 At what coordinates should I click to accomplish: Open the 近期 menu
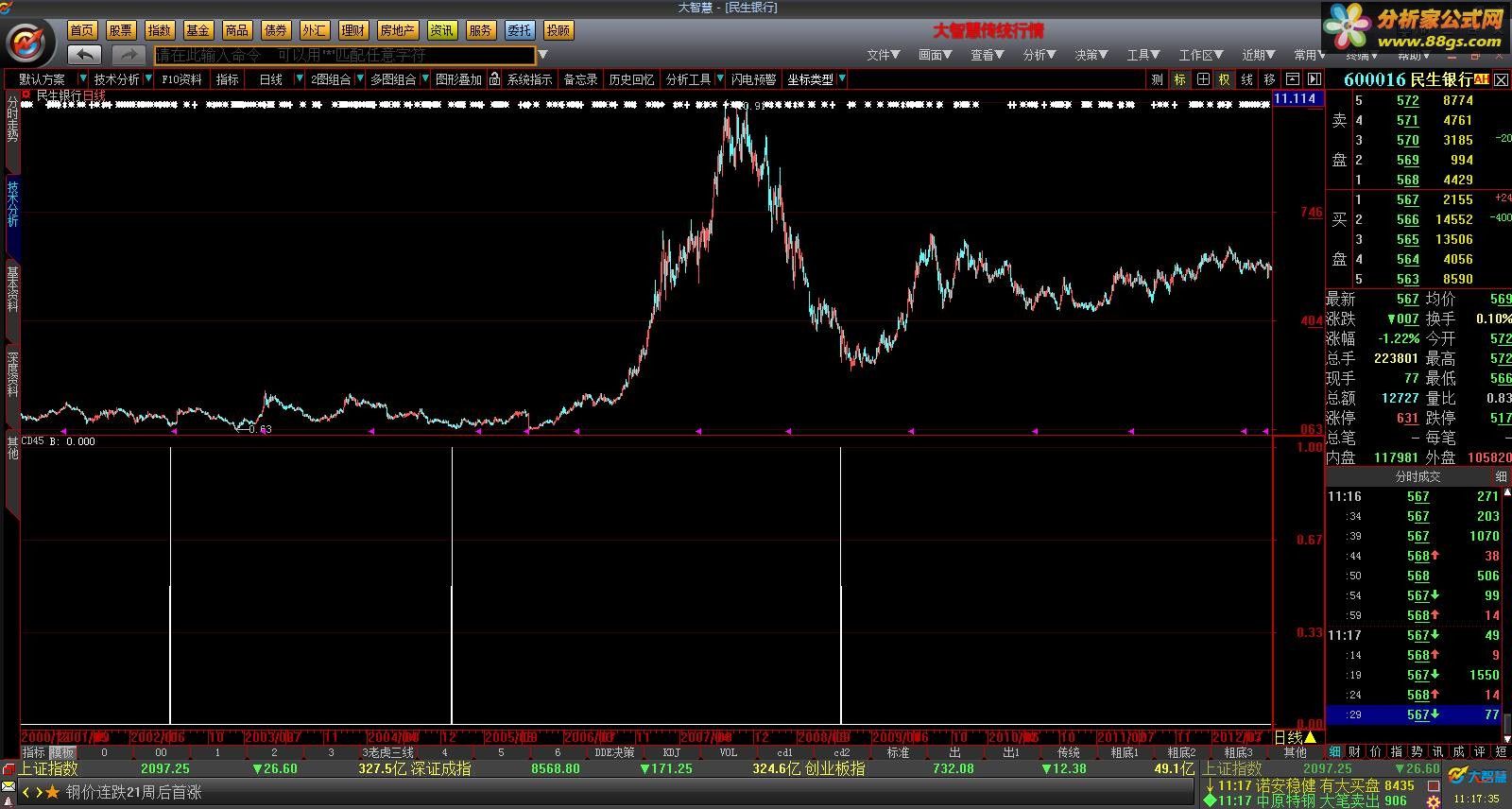[1259, 55]
